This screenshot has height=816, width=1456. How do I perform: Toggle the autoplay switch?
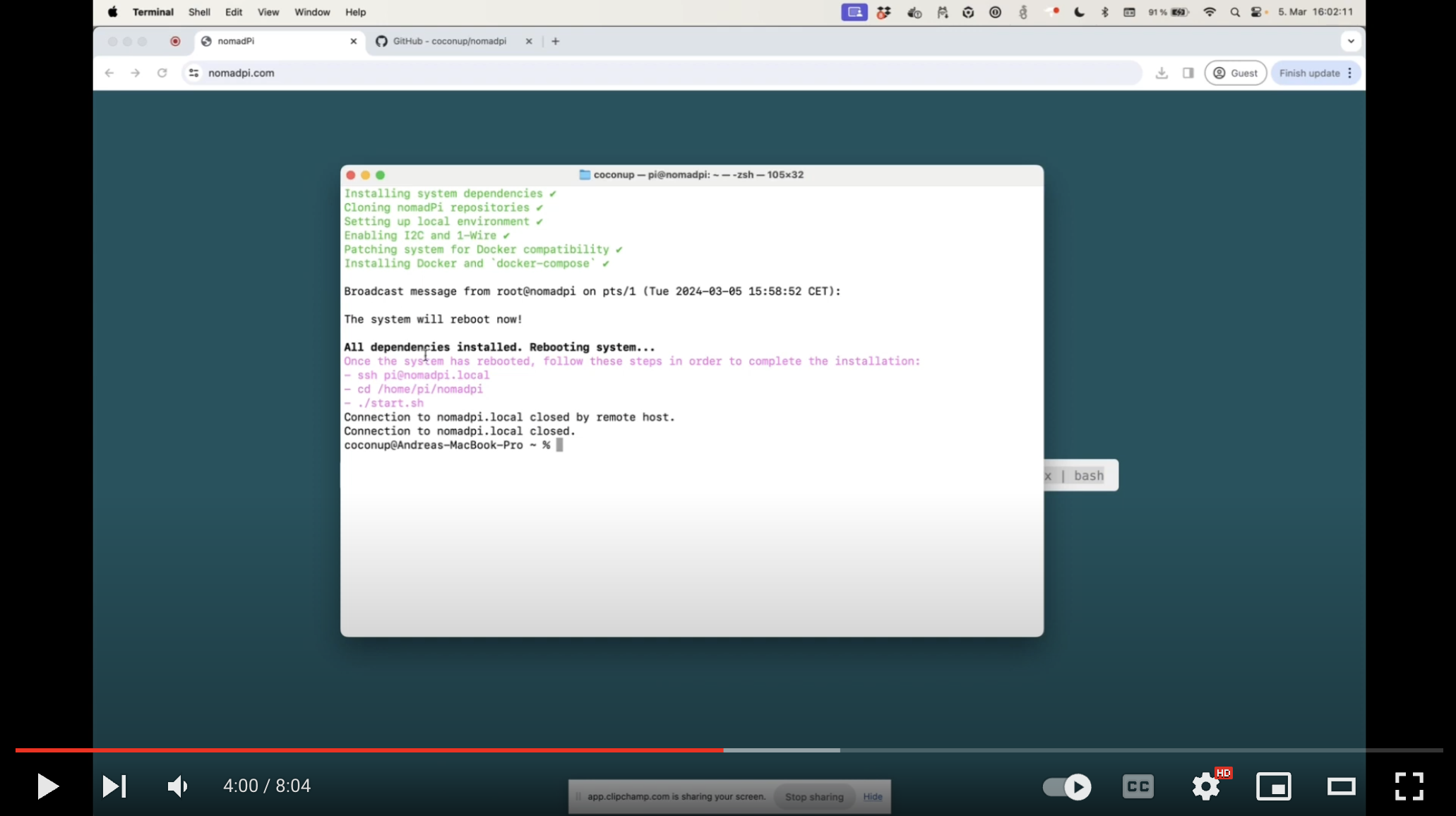click(1067, 786)
